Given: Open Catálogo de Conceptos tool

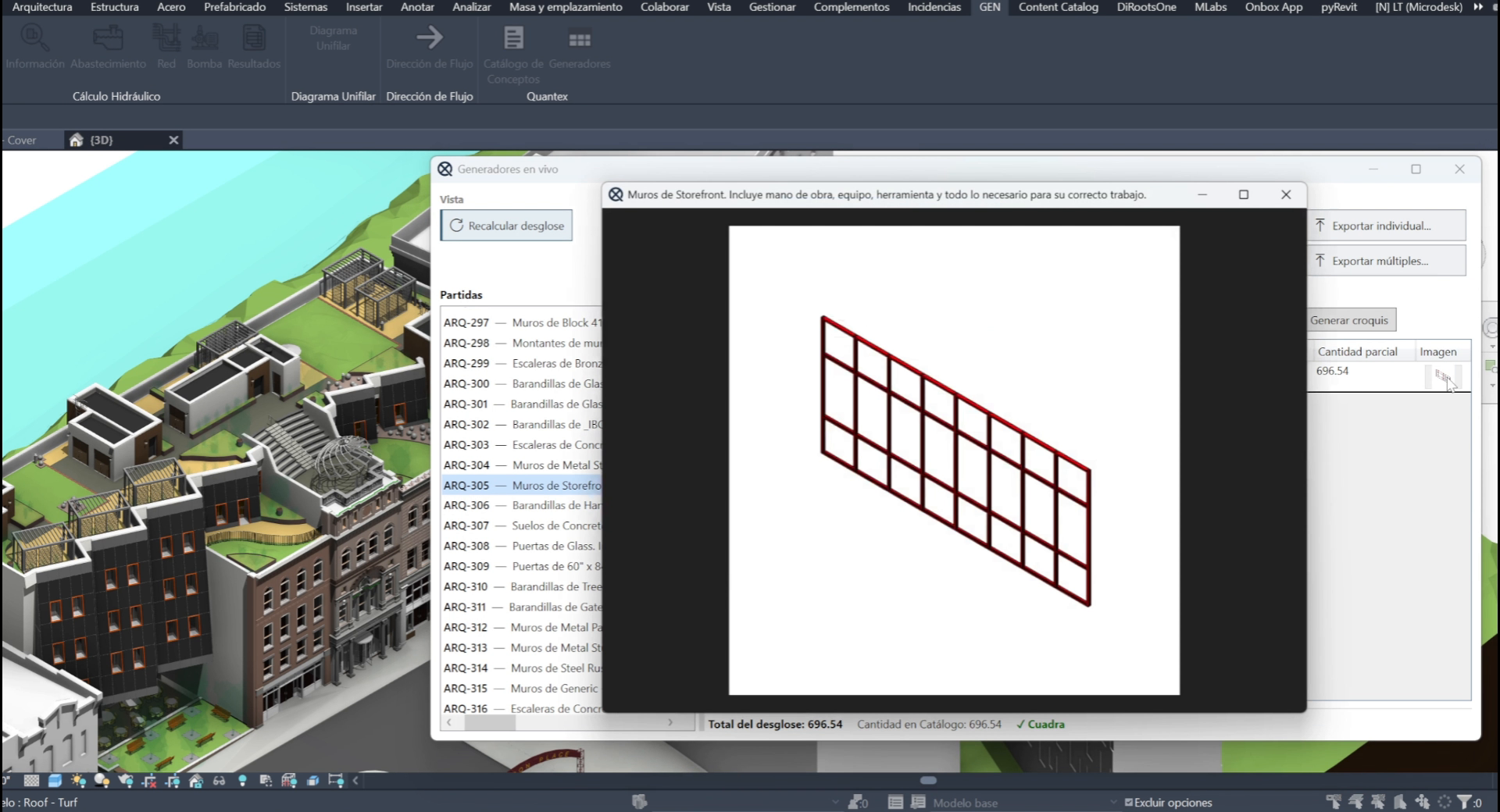Looking at the screenshot, I should [513, 55].
